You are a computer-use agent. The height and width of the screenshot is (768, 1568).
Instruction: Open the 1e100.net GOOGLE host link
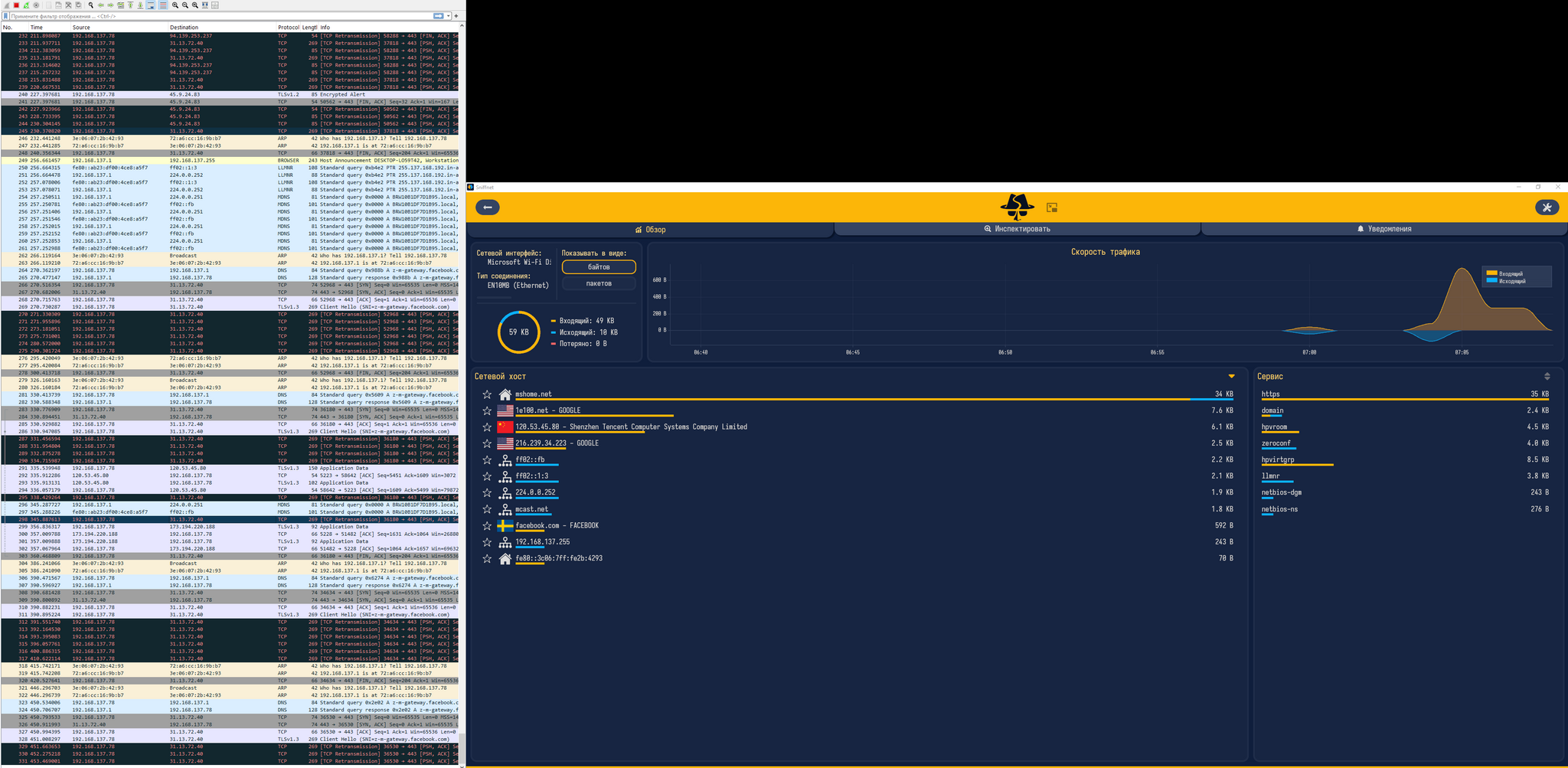click(x=547, y=410)
